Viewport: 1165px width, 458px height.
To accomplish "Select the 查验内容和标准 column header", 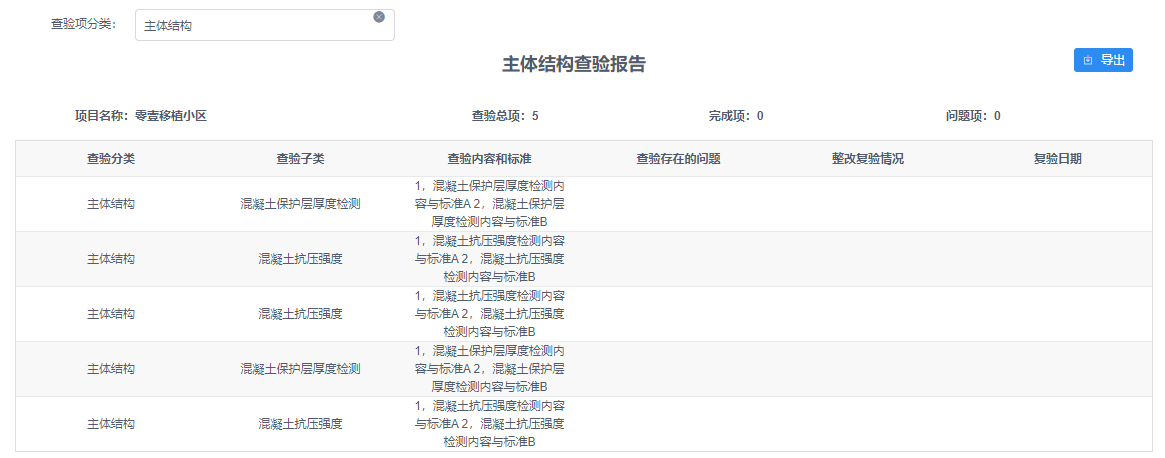I will coord(489,159).
